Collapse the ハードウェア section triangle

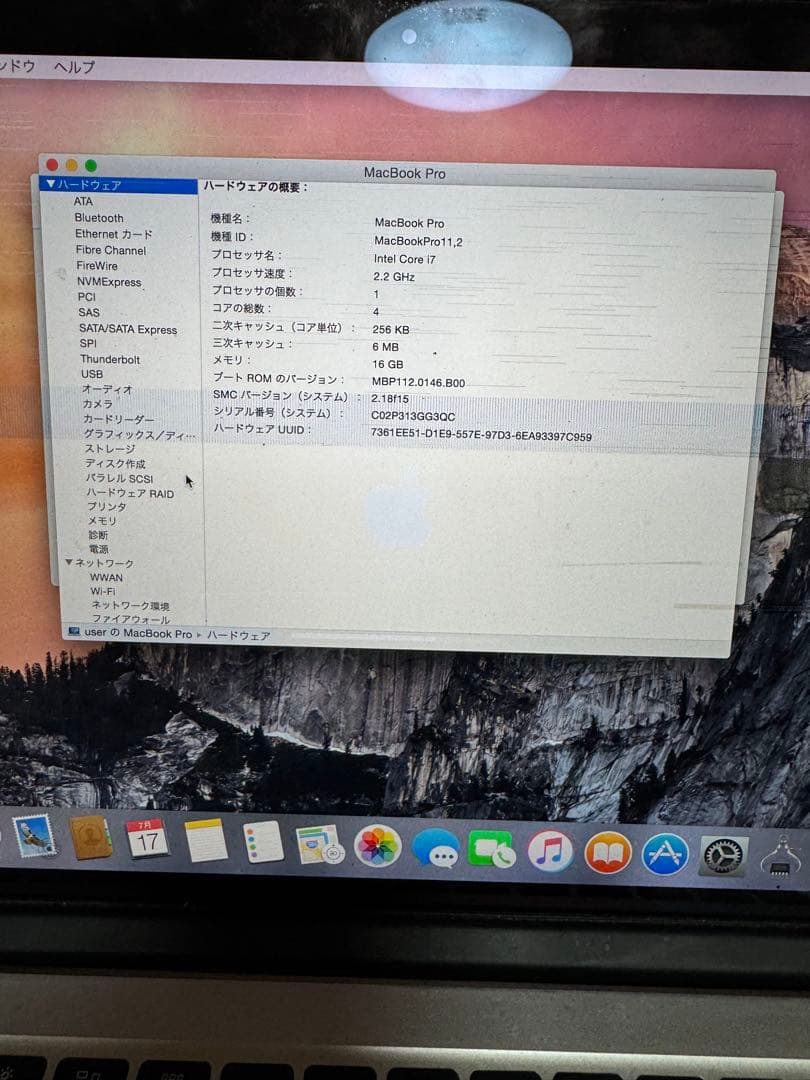[x=50, y=184]
